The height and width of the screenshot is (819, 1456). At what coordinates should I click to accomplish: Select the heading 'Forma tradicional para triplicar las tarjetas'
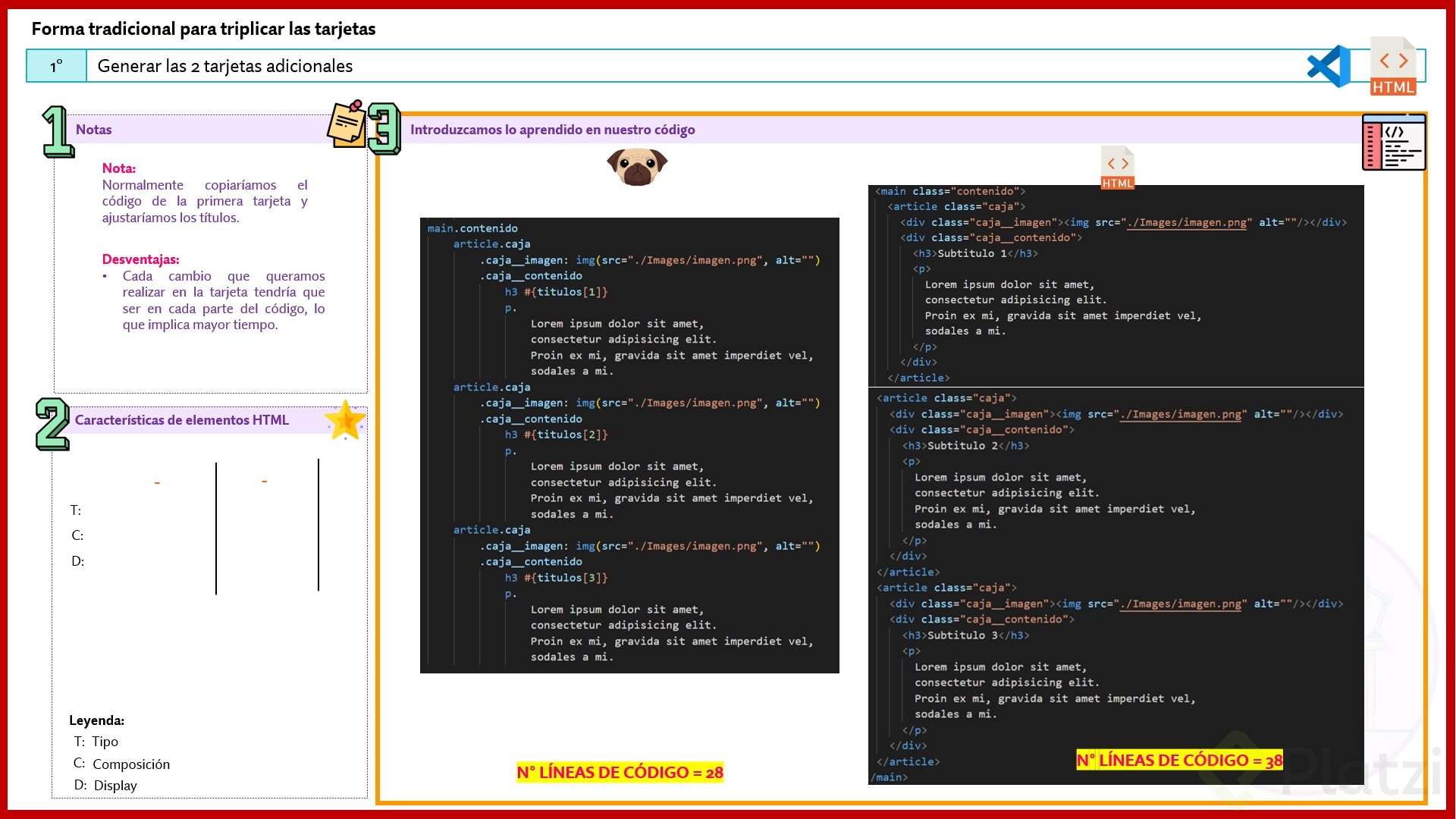point(203,29)
